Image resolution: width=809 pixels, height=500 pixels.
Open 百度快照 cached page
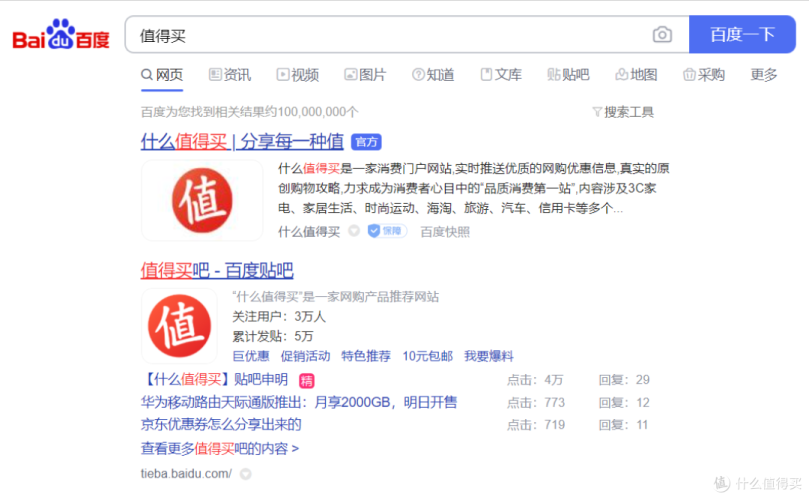click(x=445, y=232)
